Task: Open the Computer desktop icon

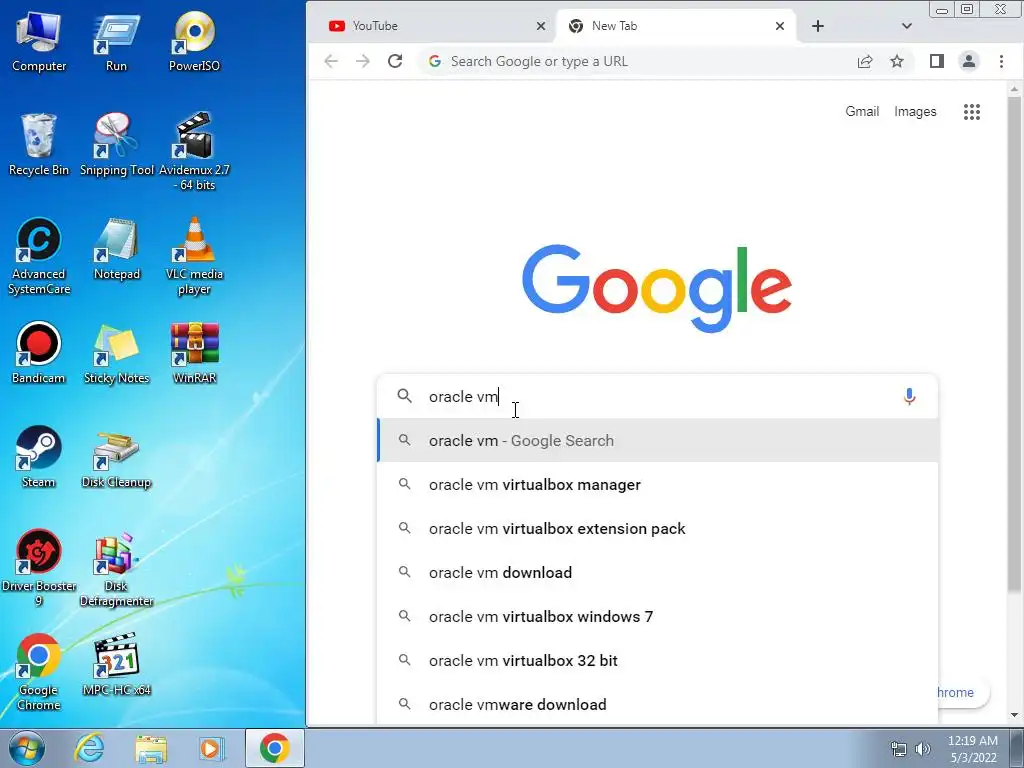Action: click(39, 41)
